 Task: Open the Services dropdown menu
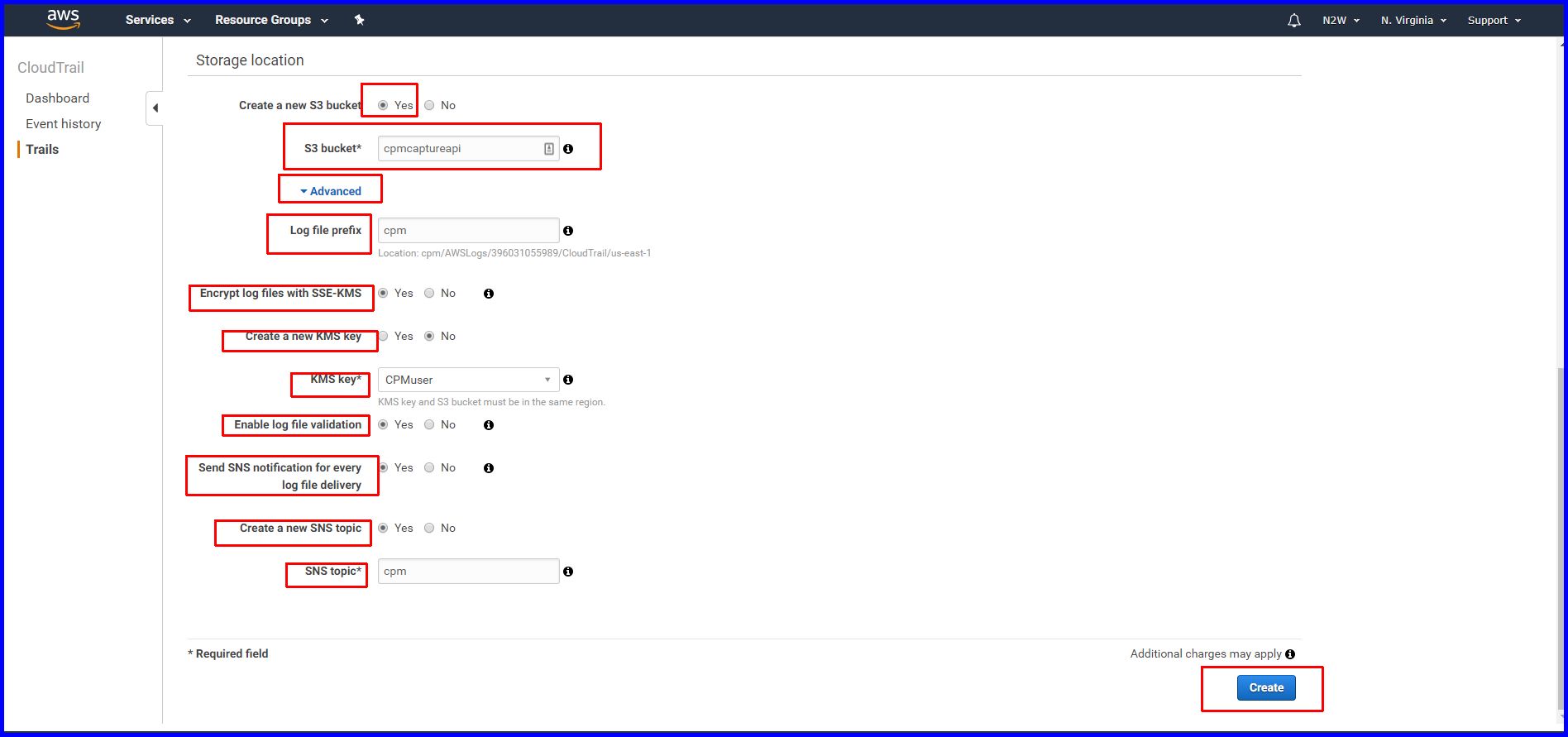[x=158, y=20]
